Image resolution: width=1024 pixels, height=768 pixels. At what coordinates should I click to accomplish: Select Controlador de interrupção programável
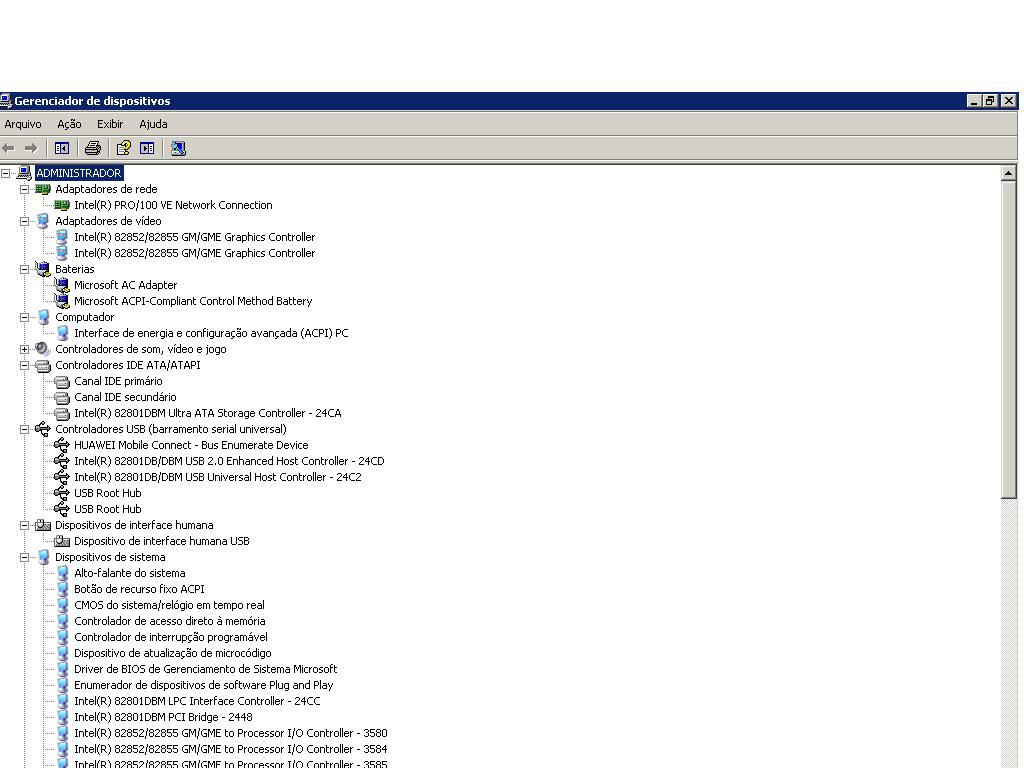(170, 637)
